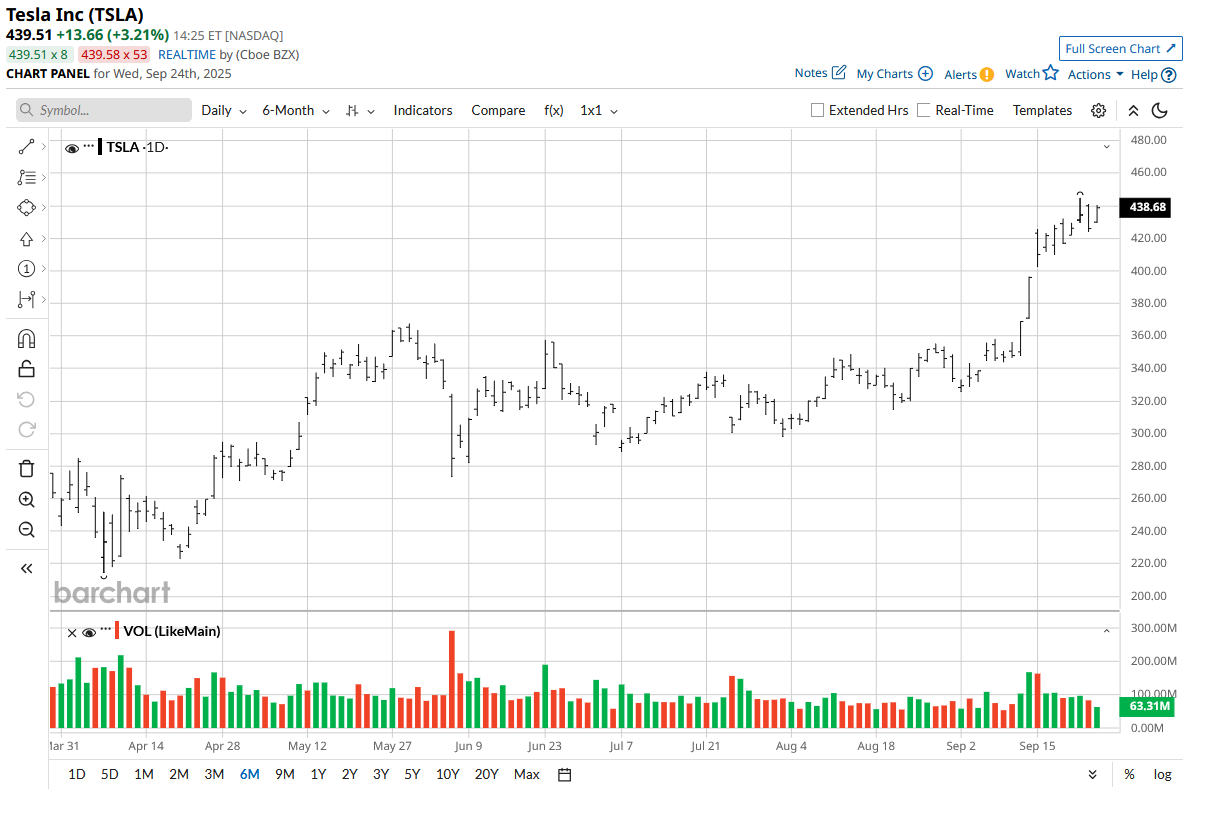This screenshot has height=816, width=1209.
Task: Select the 5Y time range
Action: click(412, 774)
